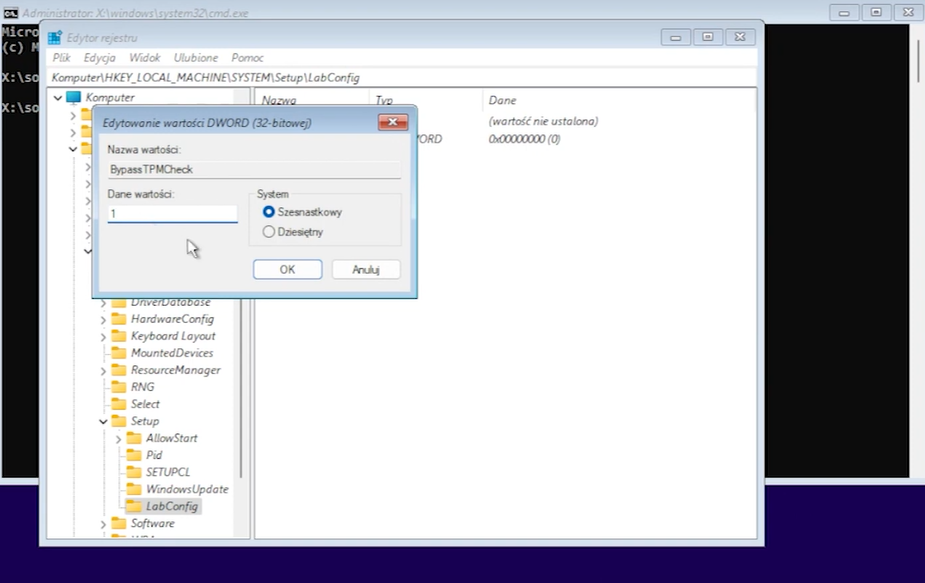Image resolution: width=925 pixels, height=583 pixels.
Task: Click the MountedDevices folder icon
Action: pos(119,353)
